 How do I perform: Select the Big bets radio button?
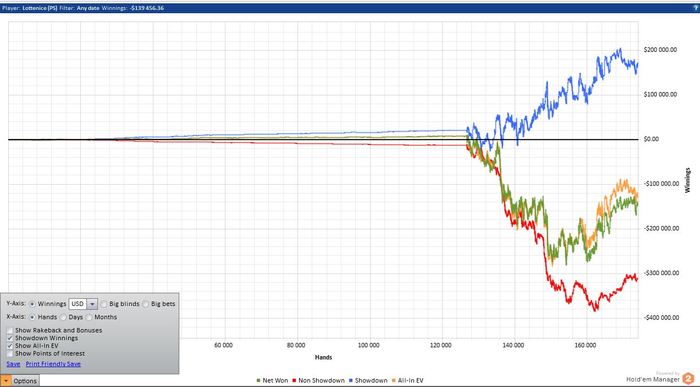[x=146, y=304]
